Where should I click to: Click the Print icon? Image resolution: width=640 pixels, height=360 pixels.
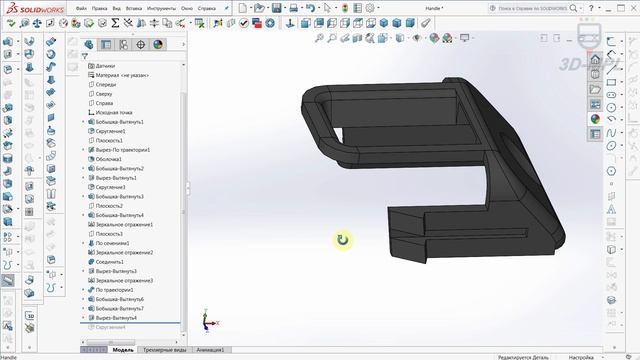pos(293,8)
